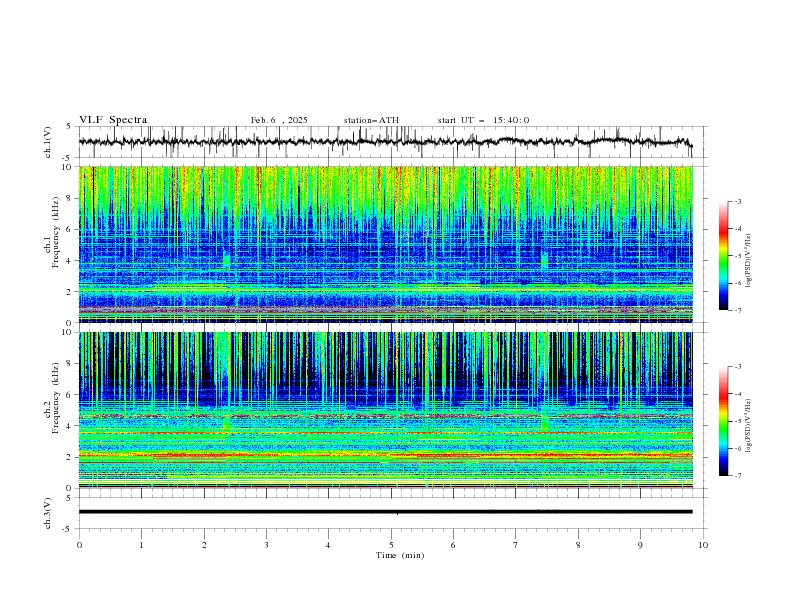Click the date 'Feb. 6 , 2025'
The image size is (792, 612).
(x=279, y=120)
